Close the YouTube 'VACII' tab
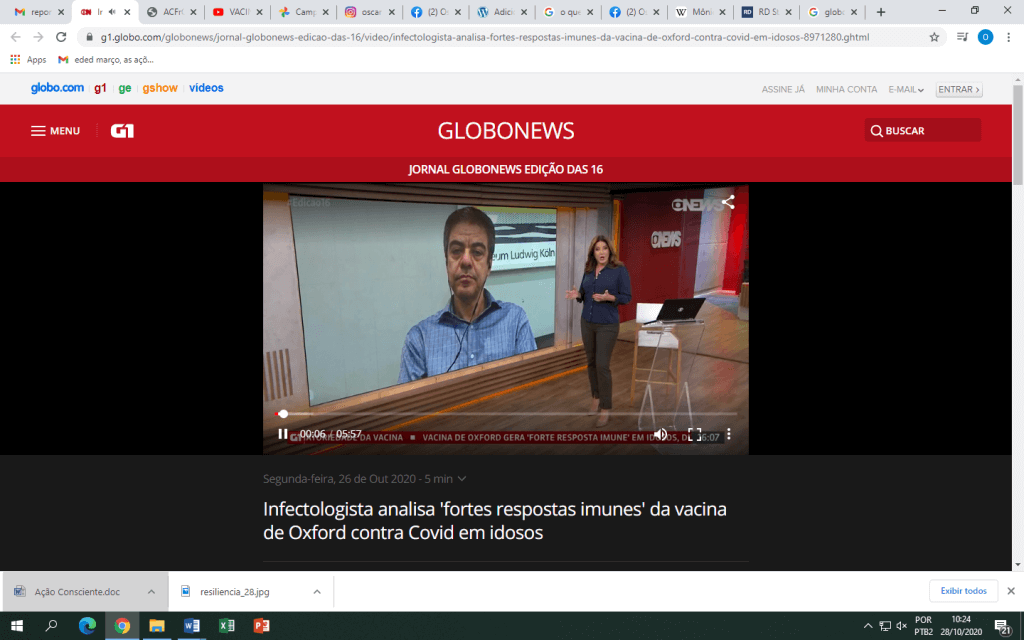Viewport: 1024px width, 640px height. pyautogui.click(x=259, y=12)
